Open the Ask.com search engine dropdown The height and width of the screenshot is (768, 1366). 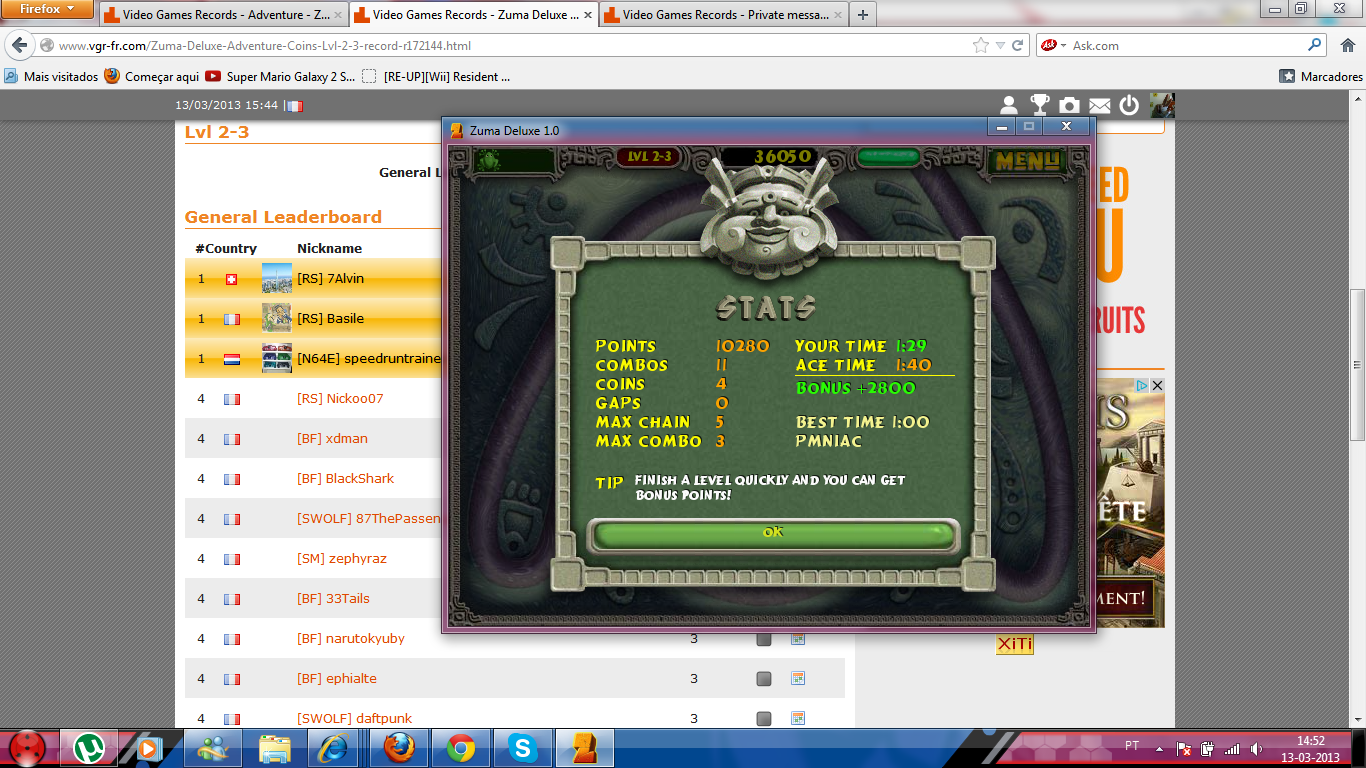click(x=1053, y=45)
